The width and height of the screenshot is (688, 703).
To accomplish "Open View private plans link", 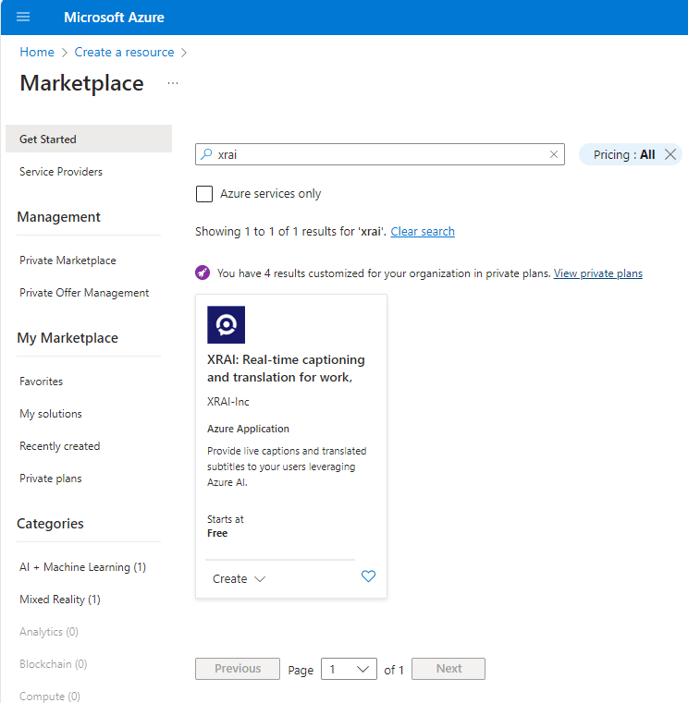I will (x=598, y=273).
